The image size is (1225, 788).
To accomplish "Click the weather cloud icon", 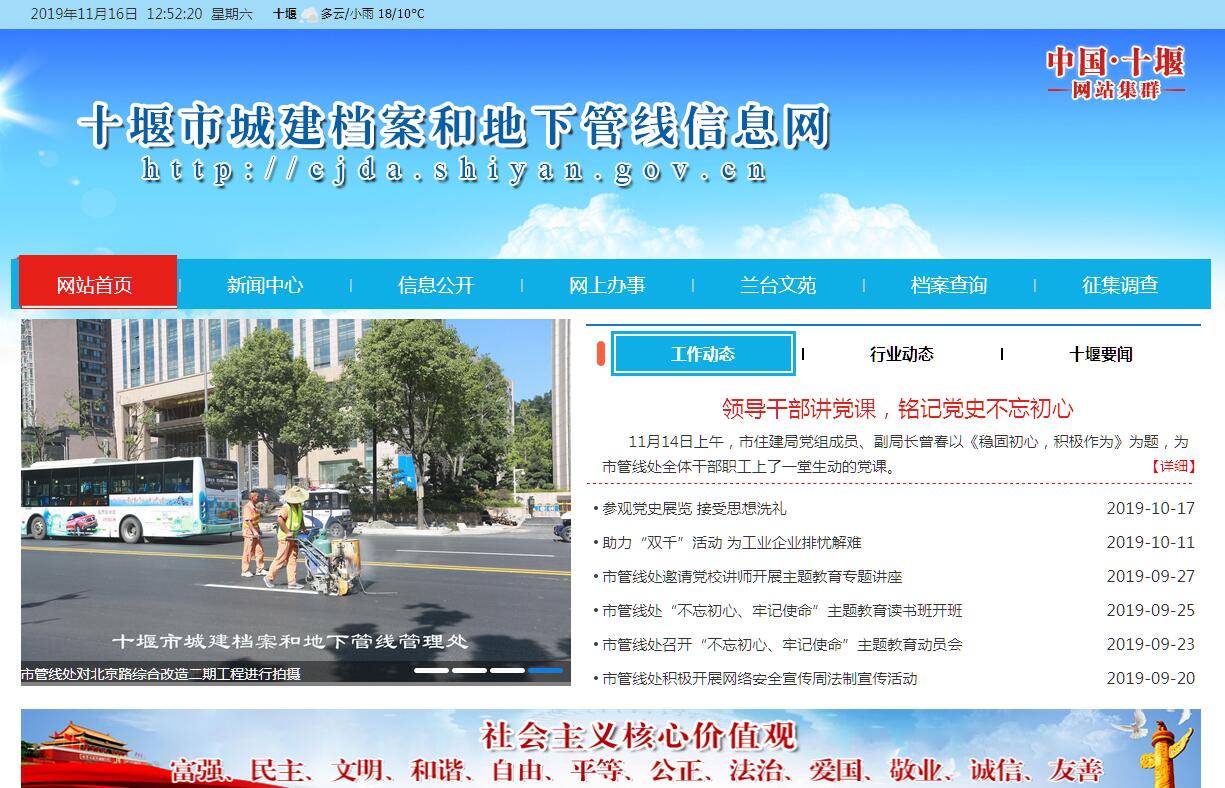I will click(309, 15).
